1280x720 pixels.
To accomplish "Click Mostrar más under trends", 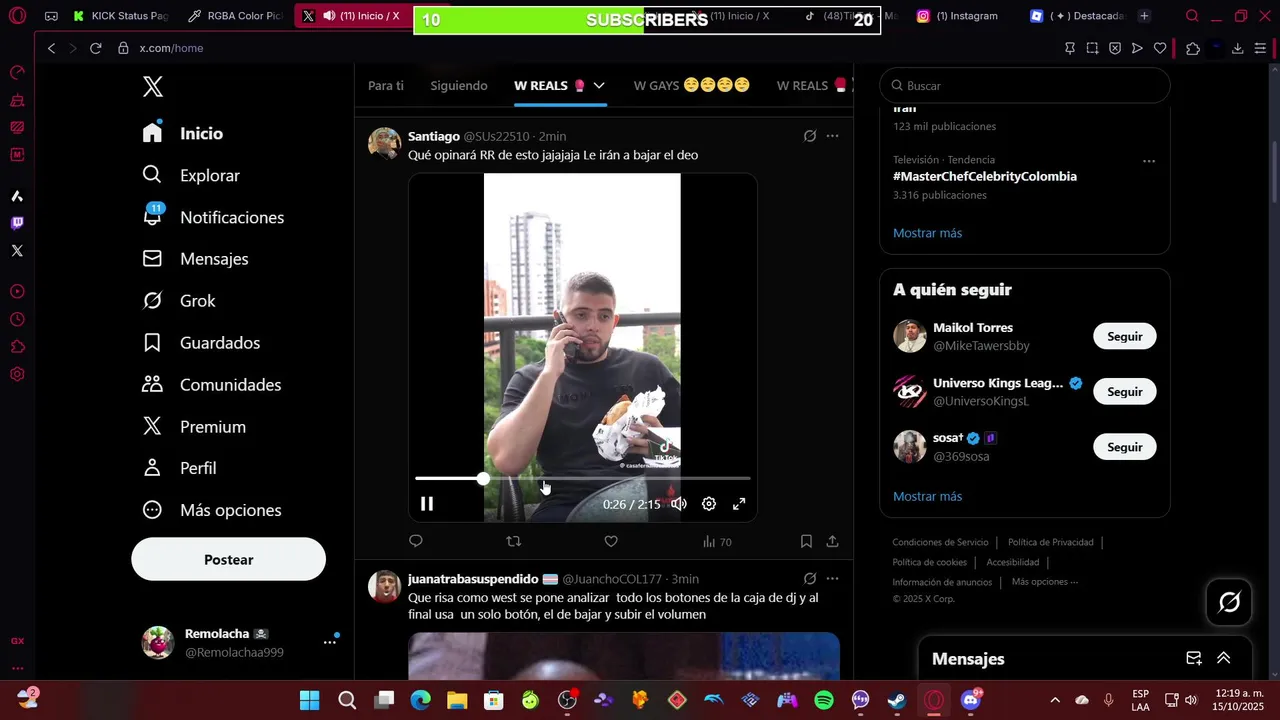I will point(927,233).
